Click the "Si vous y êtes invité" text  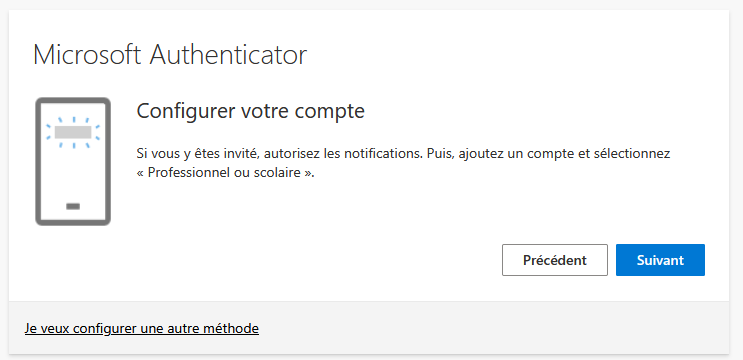pos(197,154)
